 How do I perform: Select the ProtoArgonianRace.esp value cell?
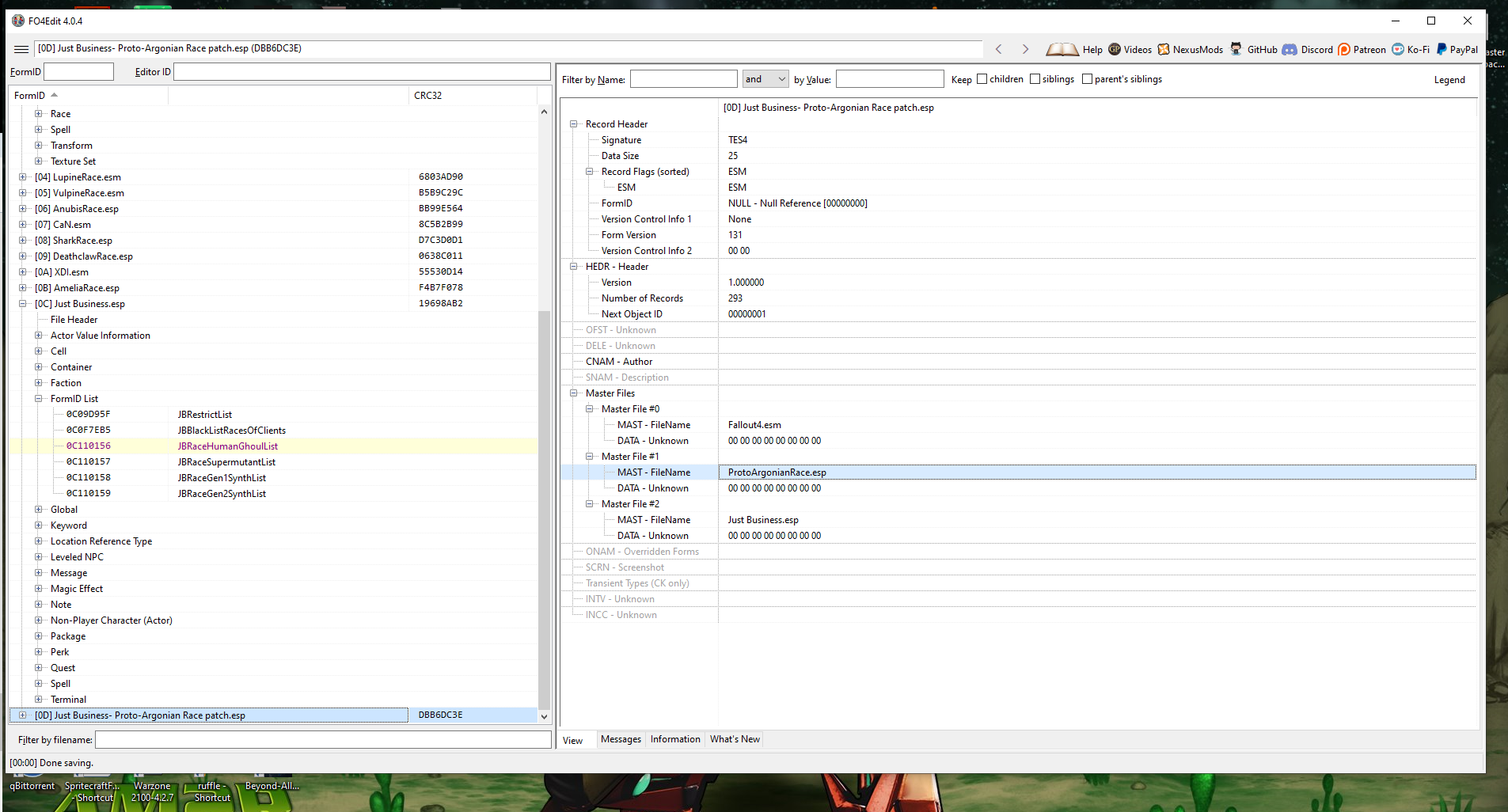coord(1097,472)
